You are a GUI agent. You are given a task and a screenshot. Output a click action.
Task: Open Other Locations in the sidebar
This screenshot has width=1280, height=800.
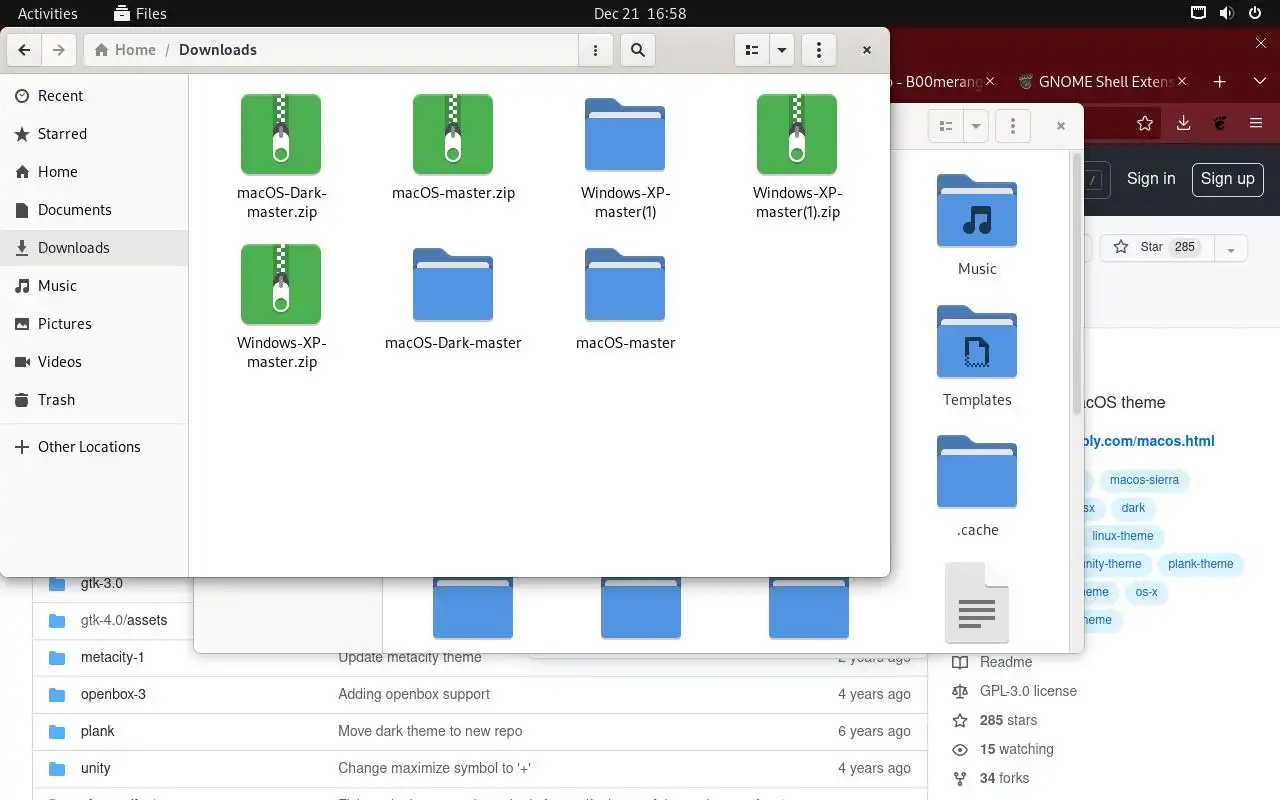94,447
